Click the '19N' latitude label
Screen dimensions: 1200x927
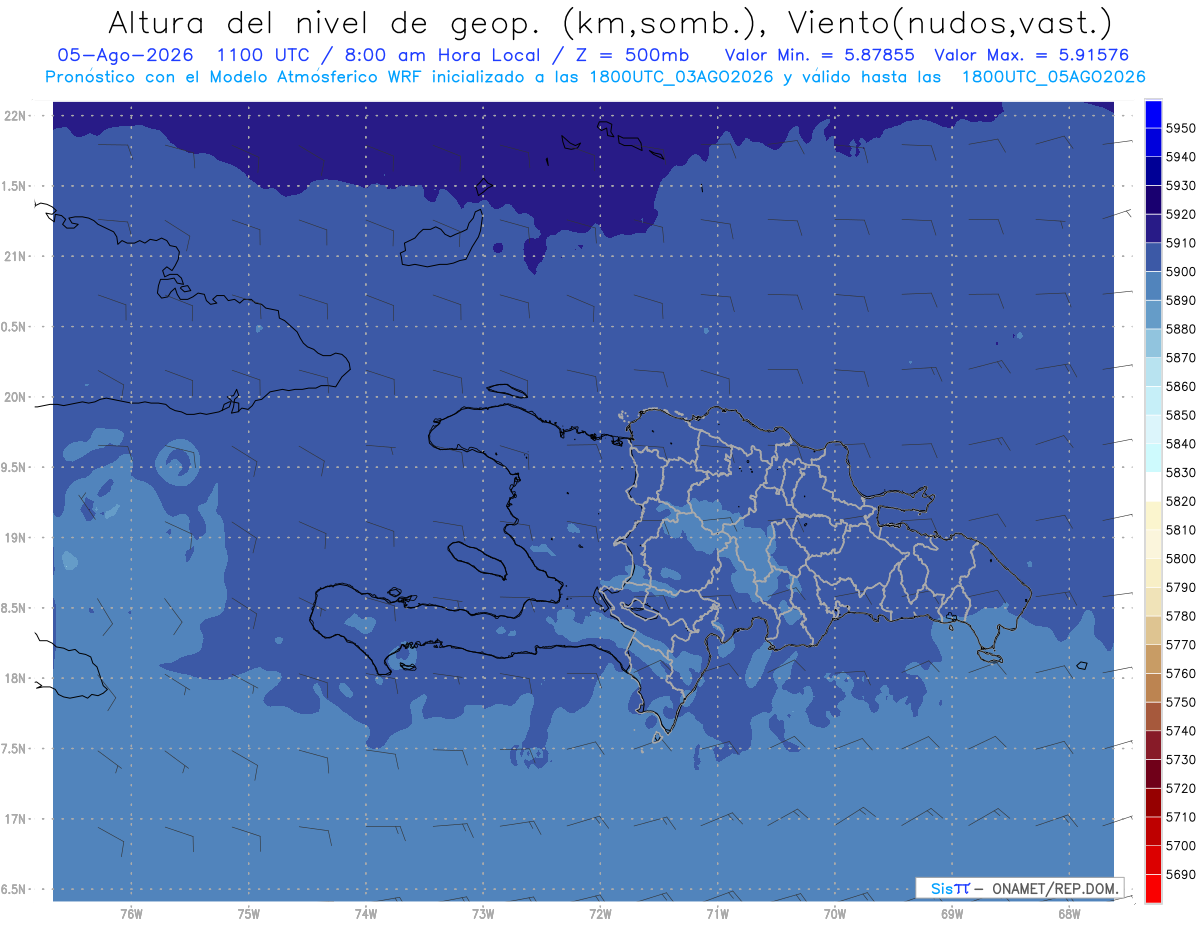(x=17, y=538)
